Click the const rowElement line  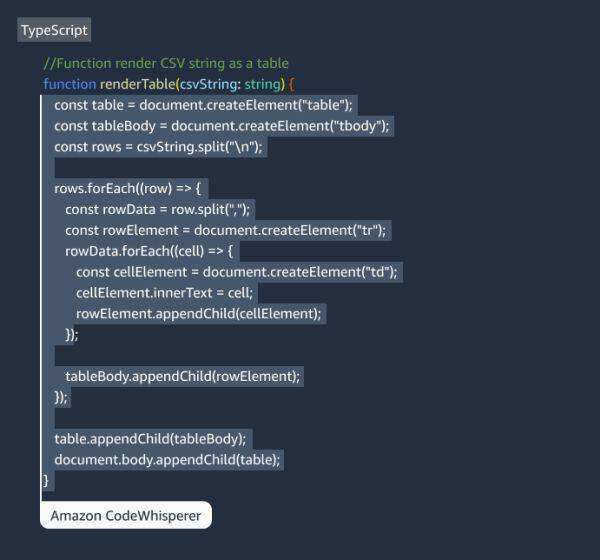click(x=225, y=230)
